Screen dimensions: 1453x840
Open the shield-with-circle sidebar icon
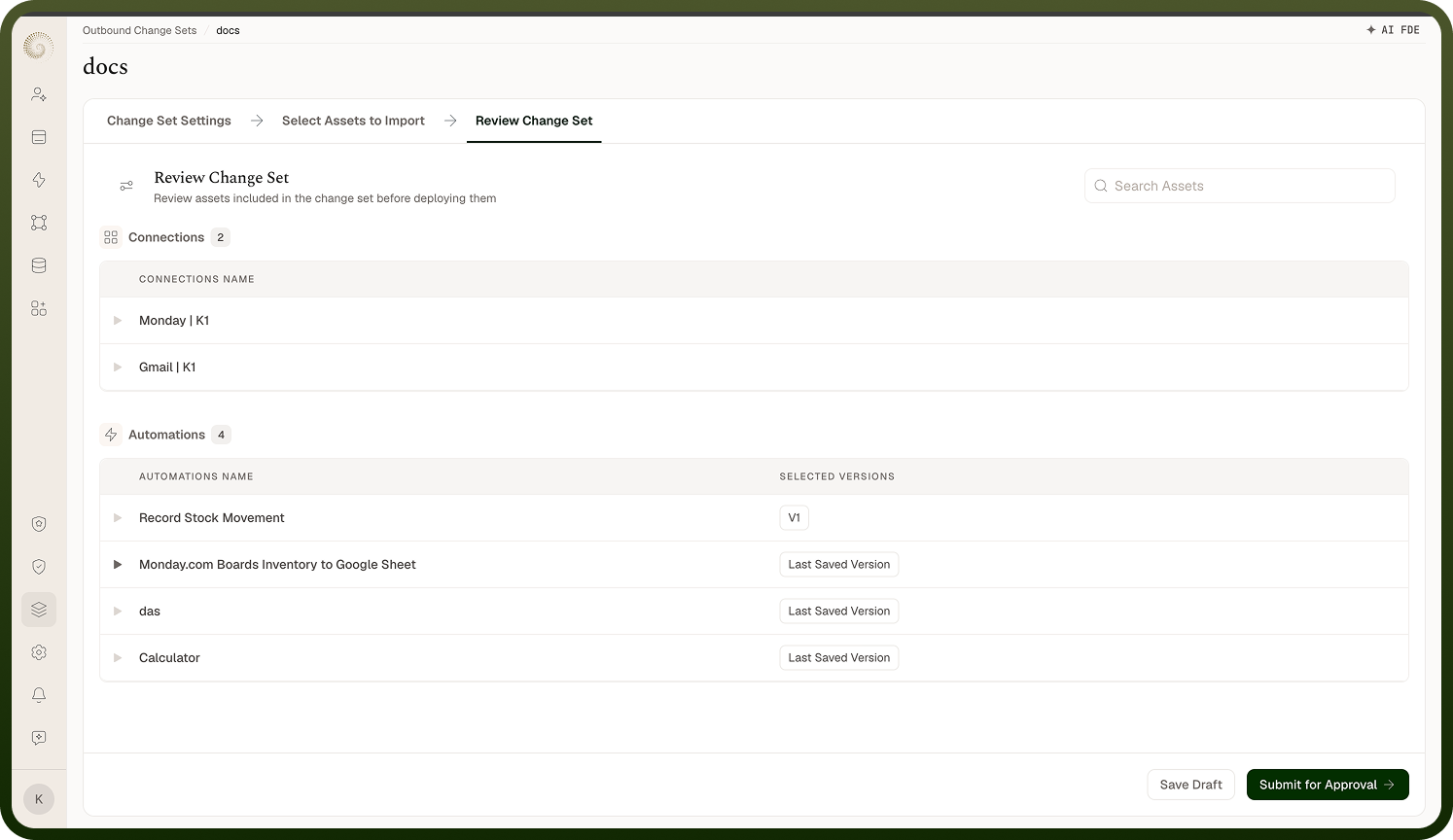click(39, 524)
